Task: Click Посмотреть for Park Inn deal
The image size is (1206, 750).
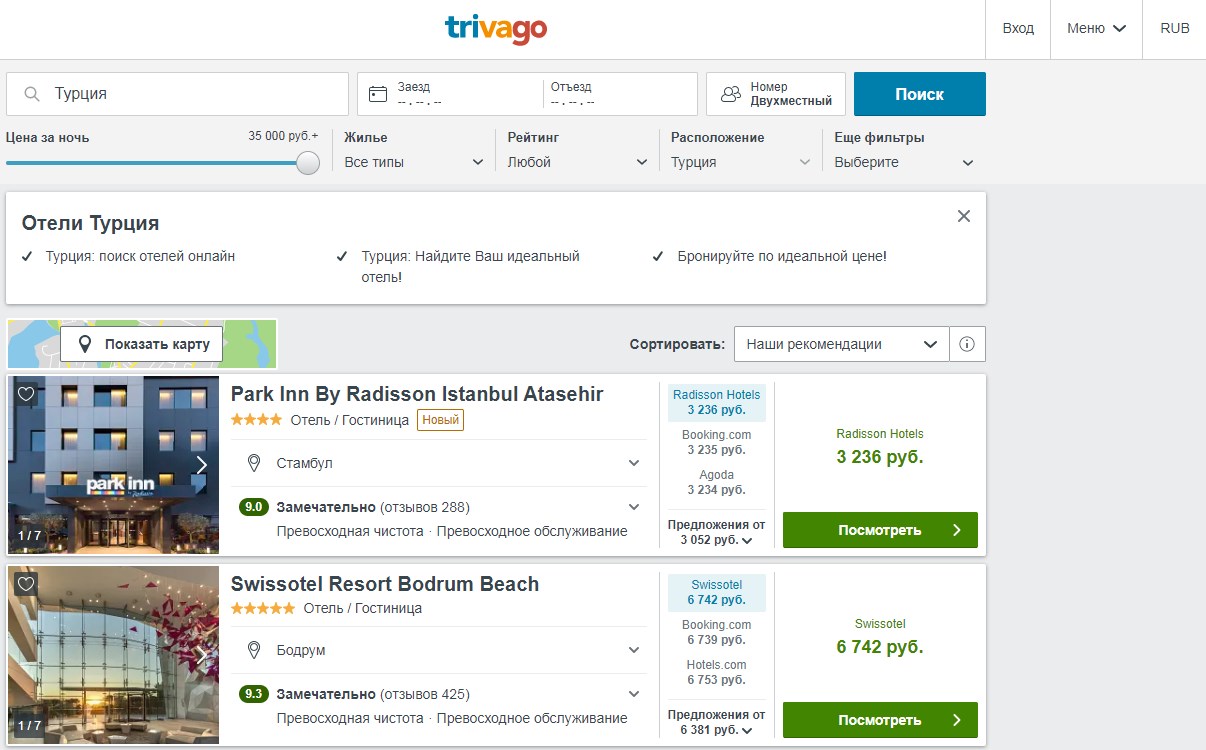Action: (x=880, y=530)
